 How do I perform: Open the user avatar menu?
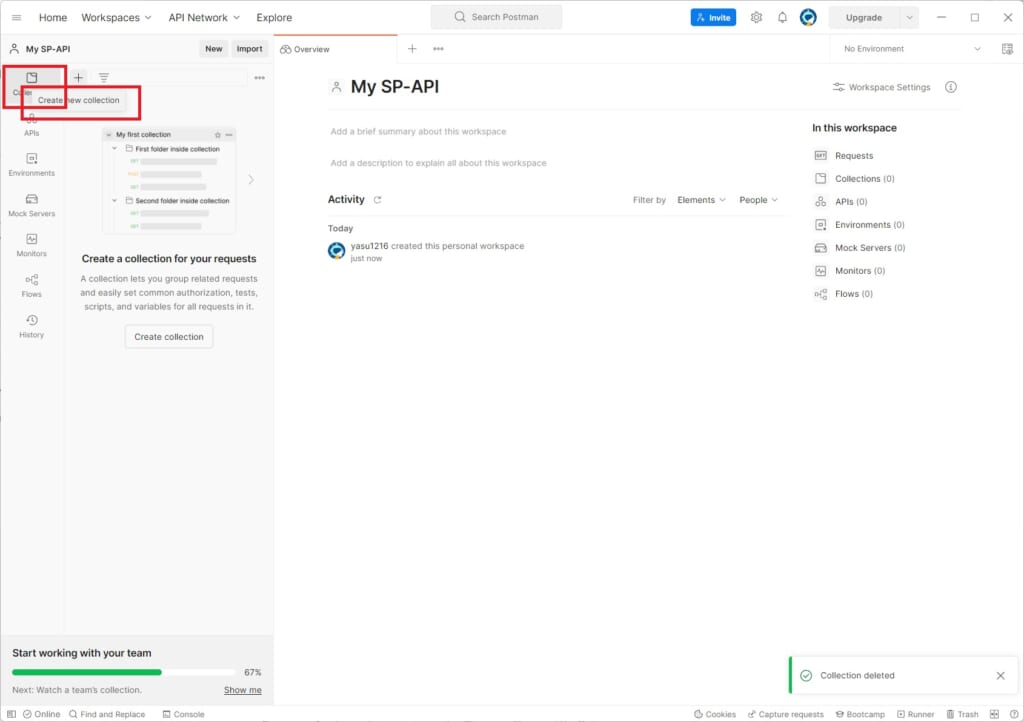pyautogui.click(x=808, y=18)
